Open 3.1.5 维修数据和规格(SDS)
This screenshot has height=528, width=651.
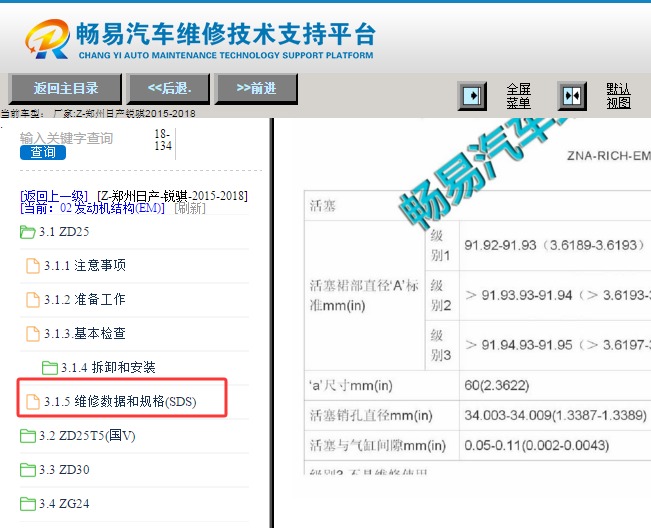pyautogui.click(x=120, y=401)
